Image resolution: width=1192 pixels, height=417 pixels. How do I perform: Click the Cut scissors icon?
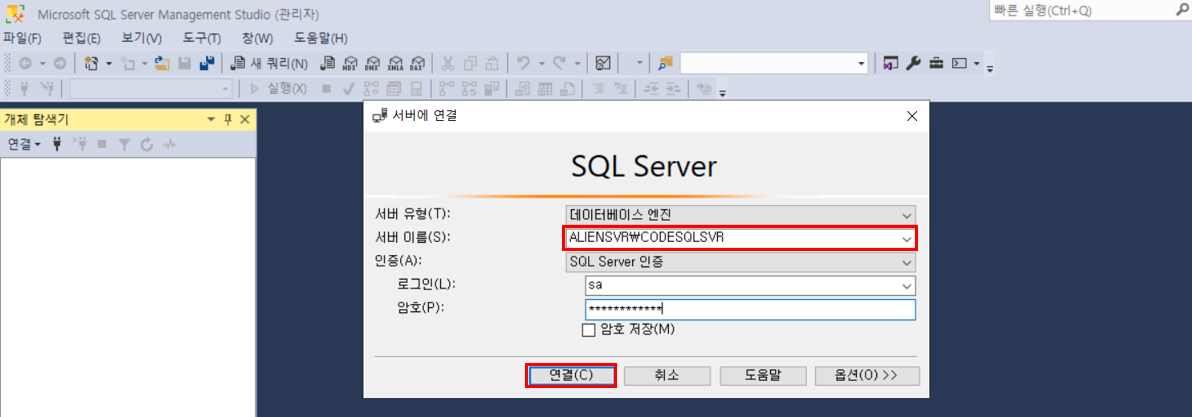[449, 64]
